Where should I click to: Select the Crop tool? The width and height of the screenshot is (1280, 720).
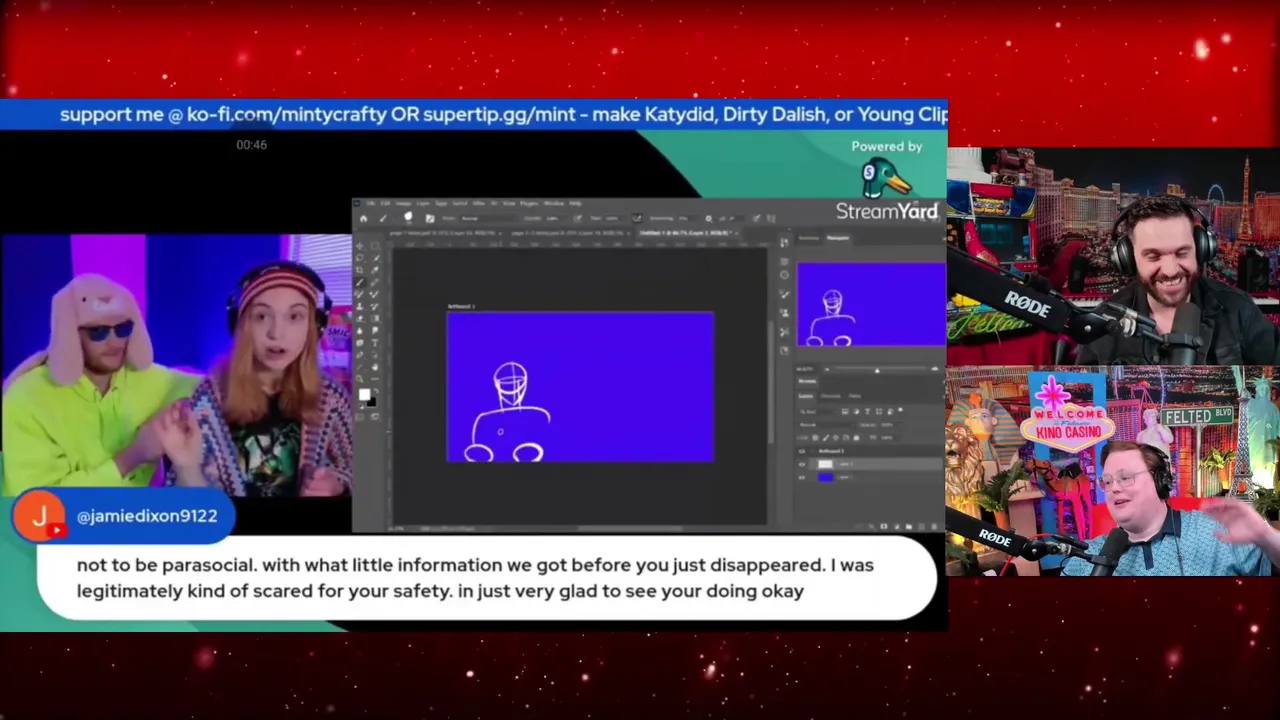(x=359, y=270)
